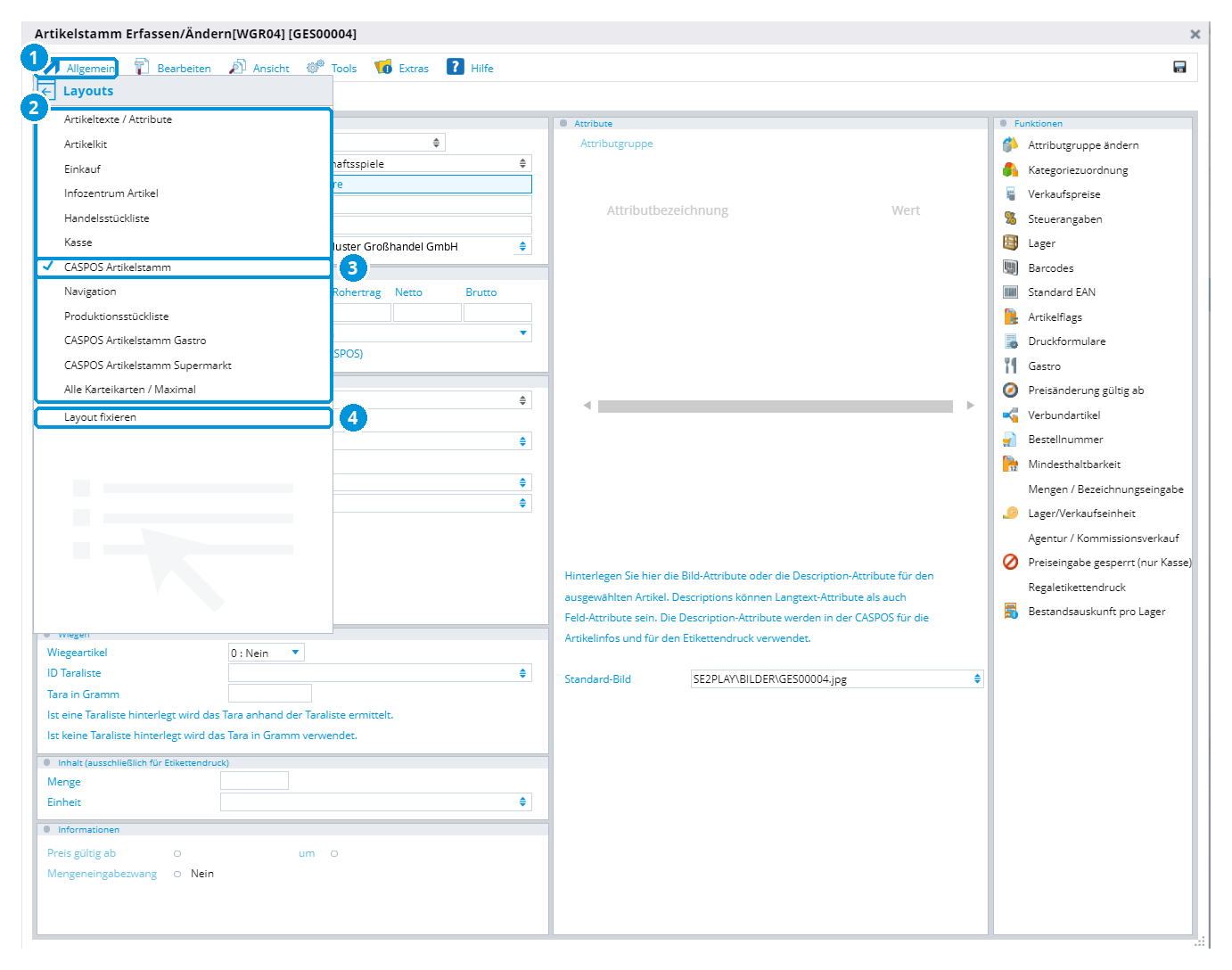Open the Einheit selector
This screenshot has width=1232, height=970.
(x=523, y=802)
